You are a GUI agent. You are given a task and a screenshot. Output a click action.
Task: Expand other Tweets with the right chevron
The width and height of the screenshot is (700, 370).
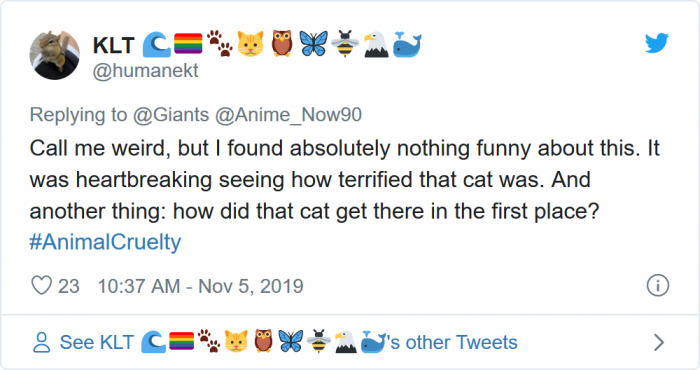tap(659, 342)
